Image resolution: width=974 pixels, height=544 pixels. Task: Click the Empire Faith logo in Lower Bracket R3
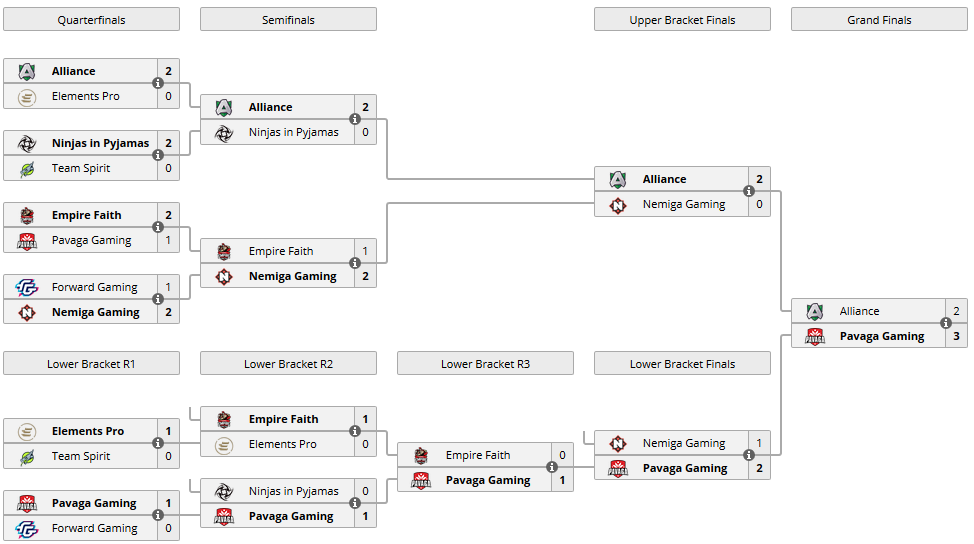click(x=420, y=455)
